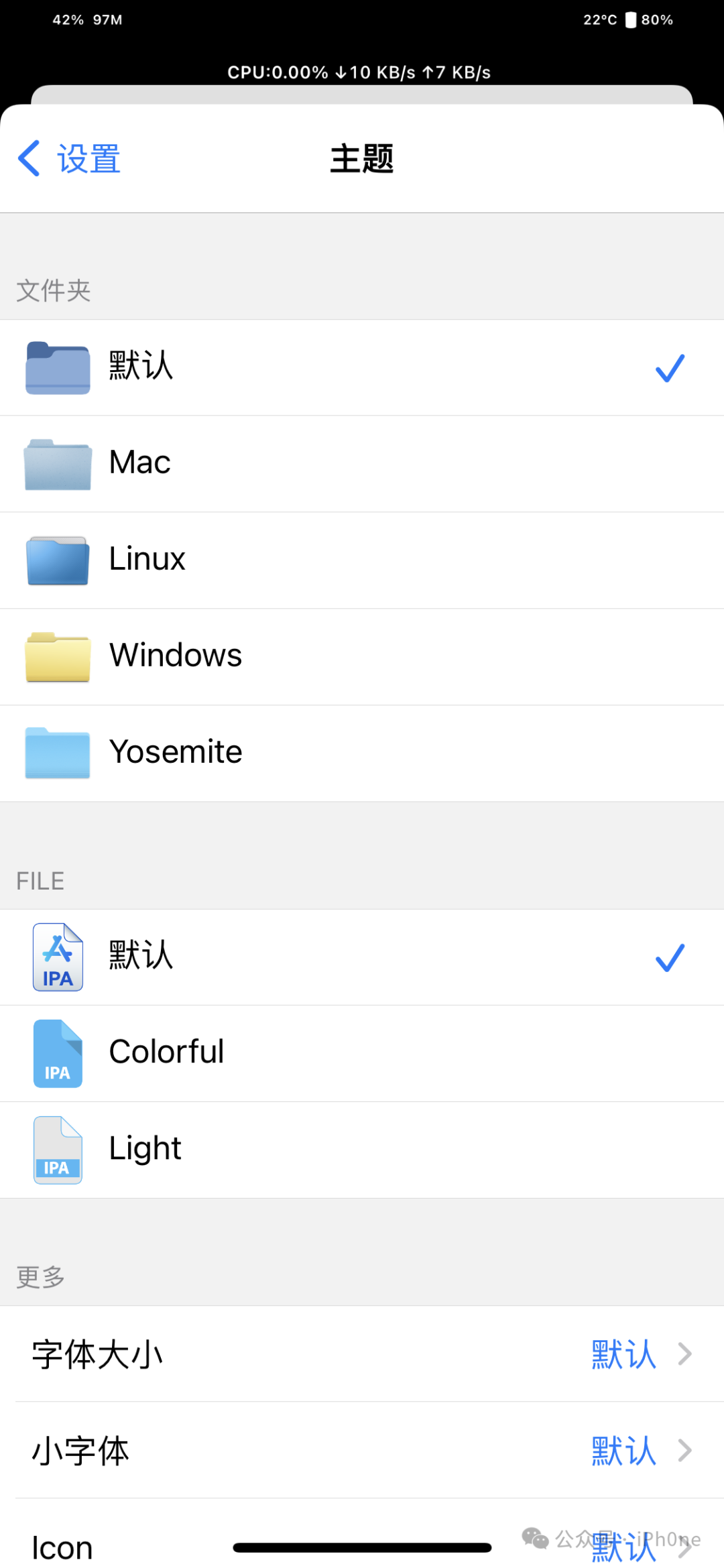Screen dimensions: 724x1568
Task: Select the default 默认 folder icon
Action: point(58,367)
